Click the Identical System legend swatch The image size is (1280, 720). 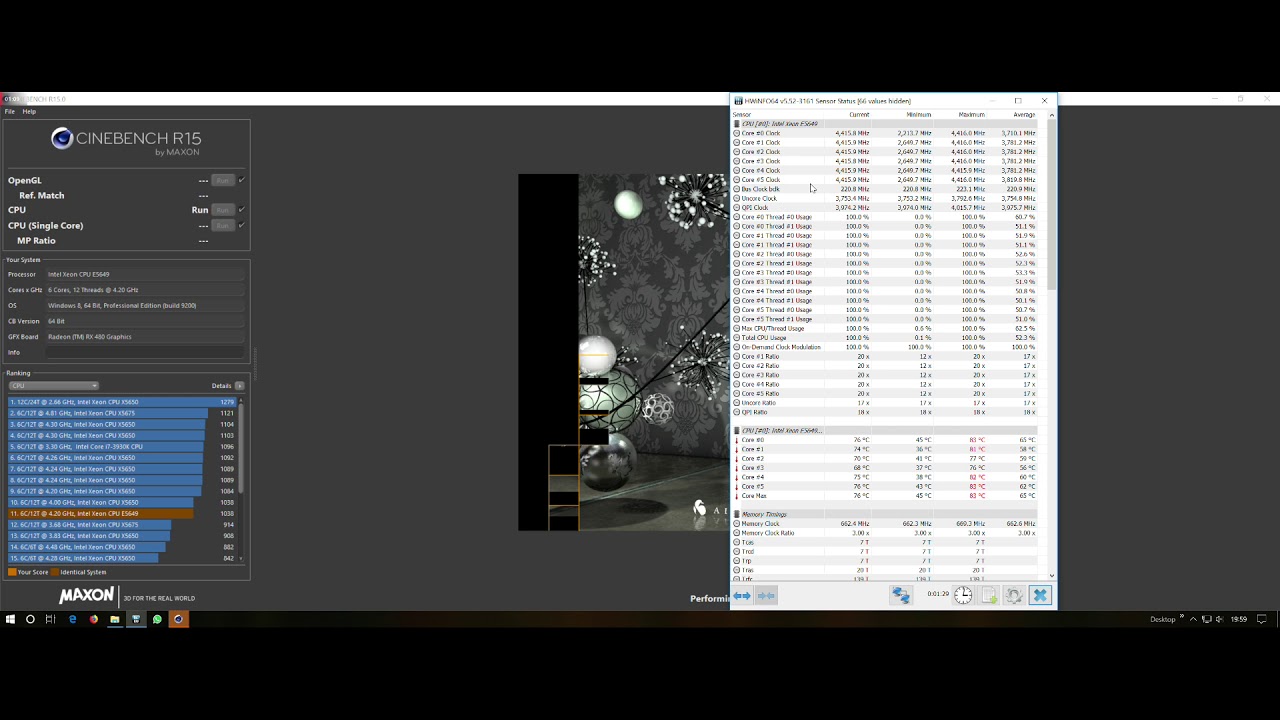[x=56, y=572]
